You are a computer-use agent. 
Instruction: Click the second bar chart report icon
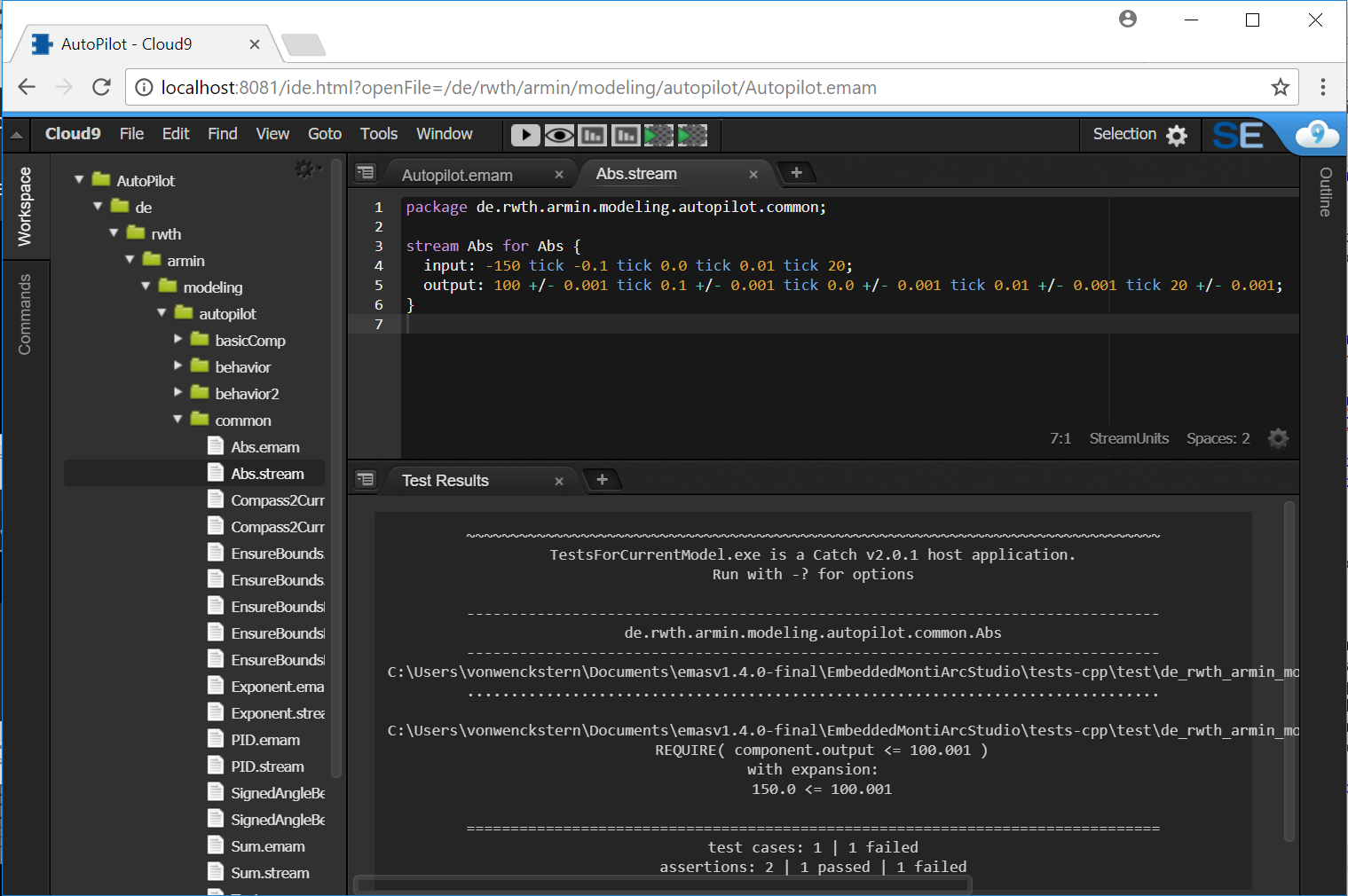tap(626, 135)
